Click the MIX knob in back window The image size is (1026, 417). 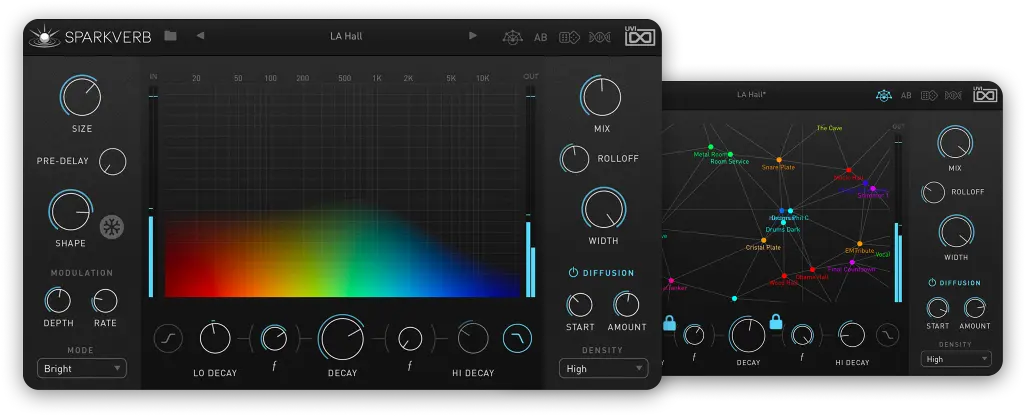[955, 143]
